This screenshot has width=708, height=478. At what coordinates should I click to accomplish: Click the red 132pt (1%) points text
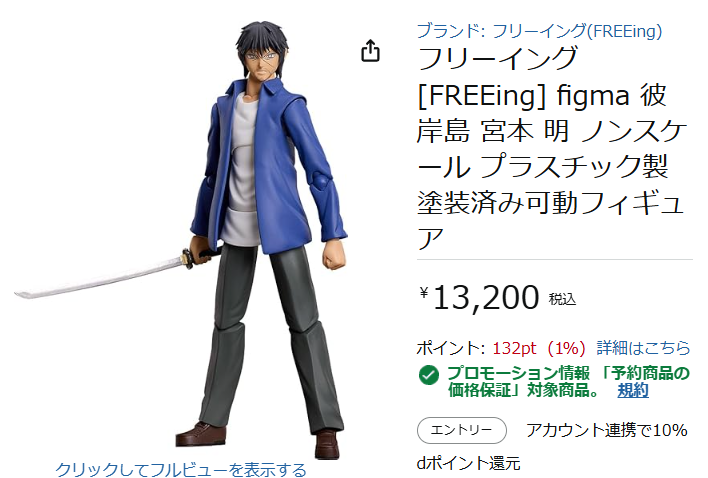click(x=538, y=348)
